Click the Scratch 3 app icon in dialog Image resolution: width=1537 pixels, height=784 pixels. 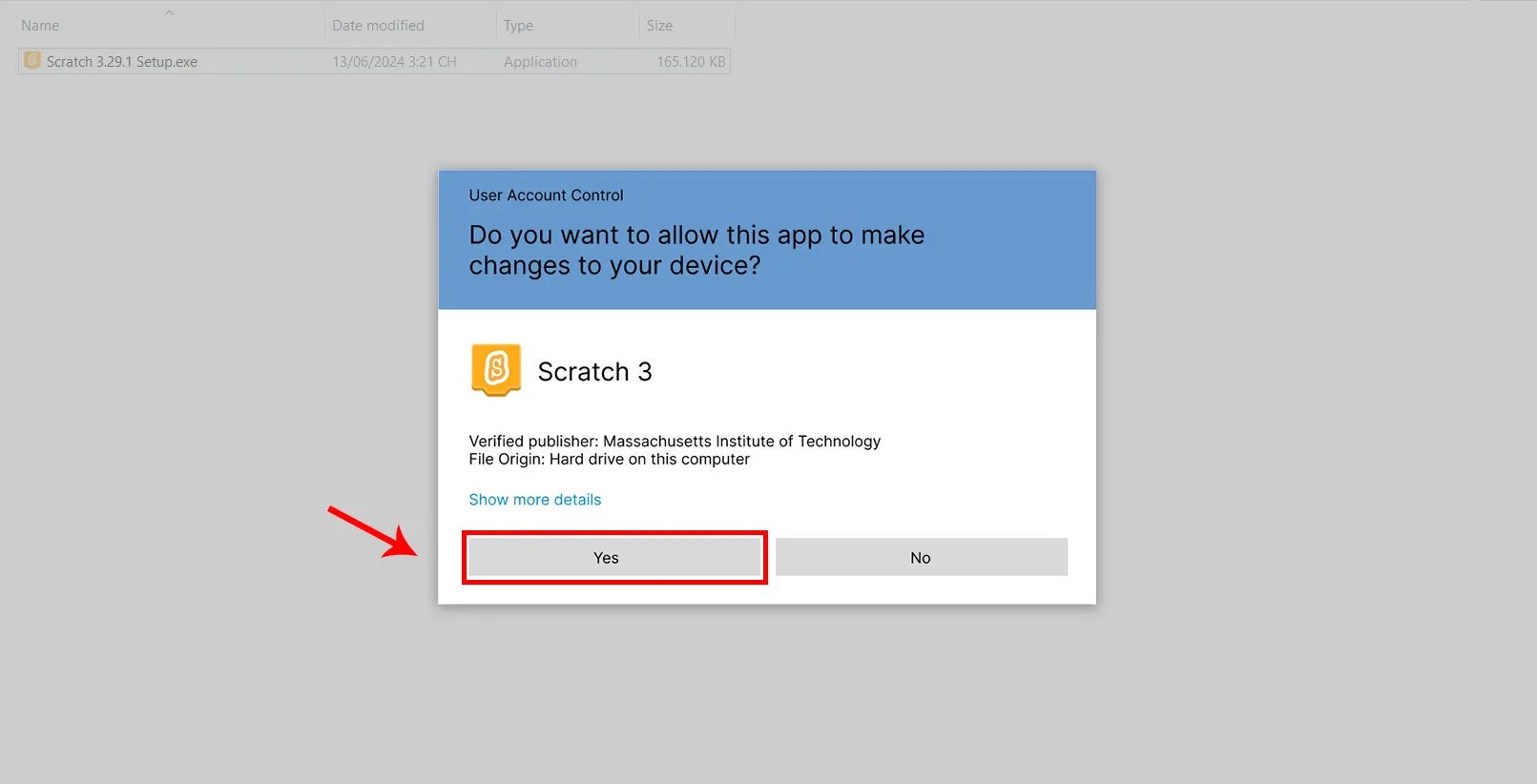496,370
